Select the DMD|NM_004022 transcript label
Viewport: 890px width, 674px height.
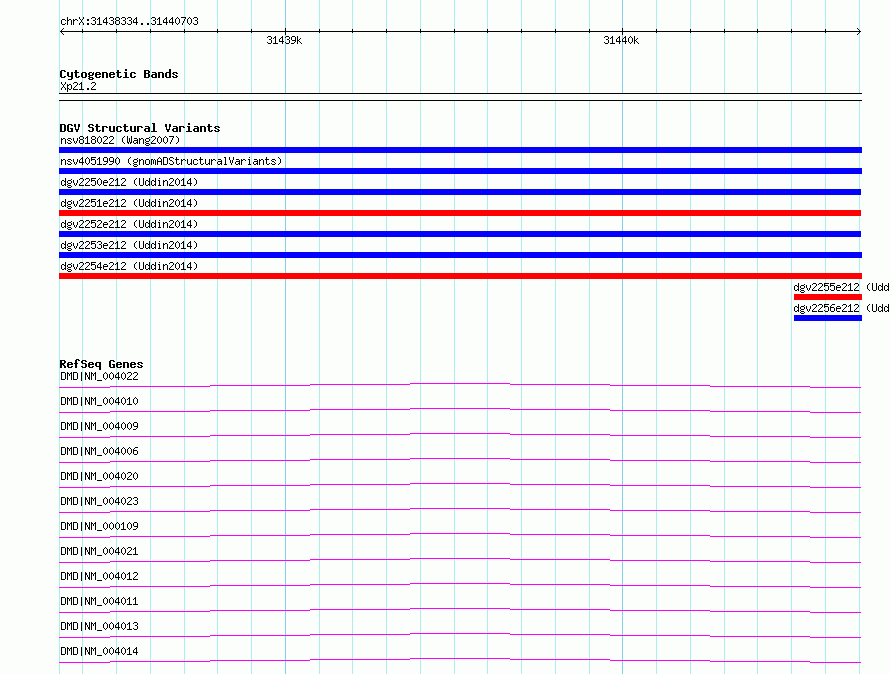pyautogui.click(x=99, y=376)
